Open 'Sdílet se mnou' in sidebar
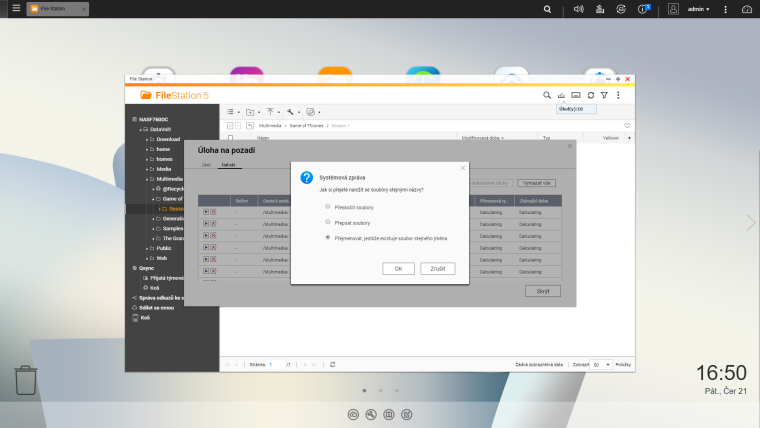This screenshot has width=760, height=428. (156, 308)
